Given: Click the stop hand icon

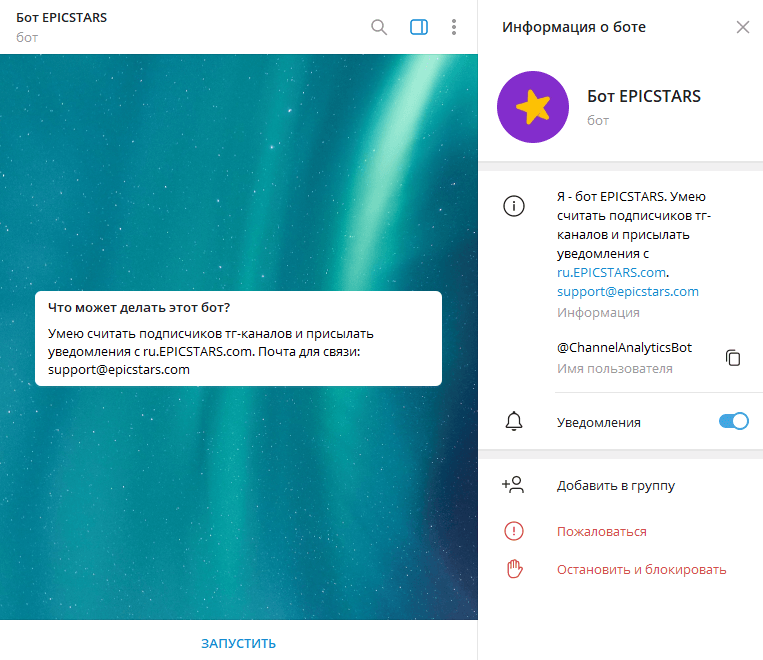Looking at the screenshot, I should pyautogui.click(x=514, y=570).
